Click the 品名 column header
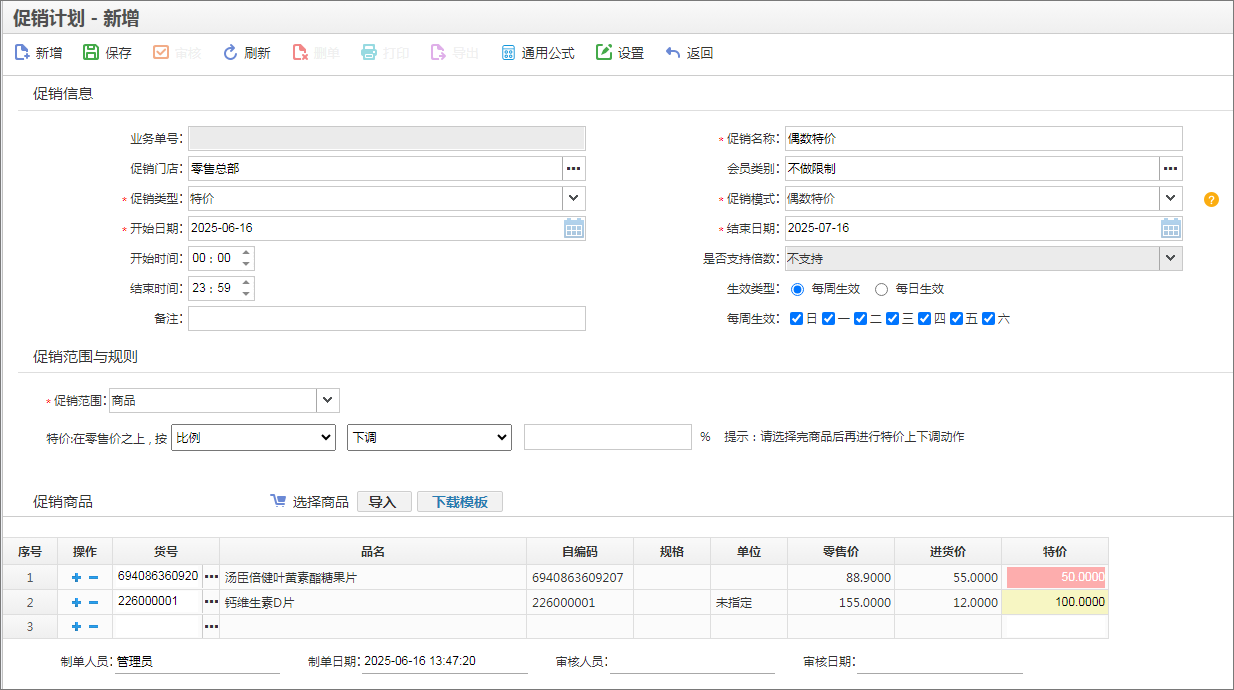This screenshot has height=690, width=1234. pos(373,551)
